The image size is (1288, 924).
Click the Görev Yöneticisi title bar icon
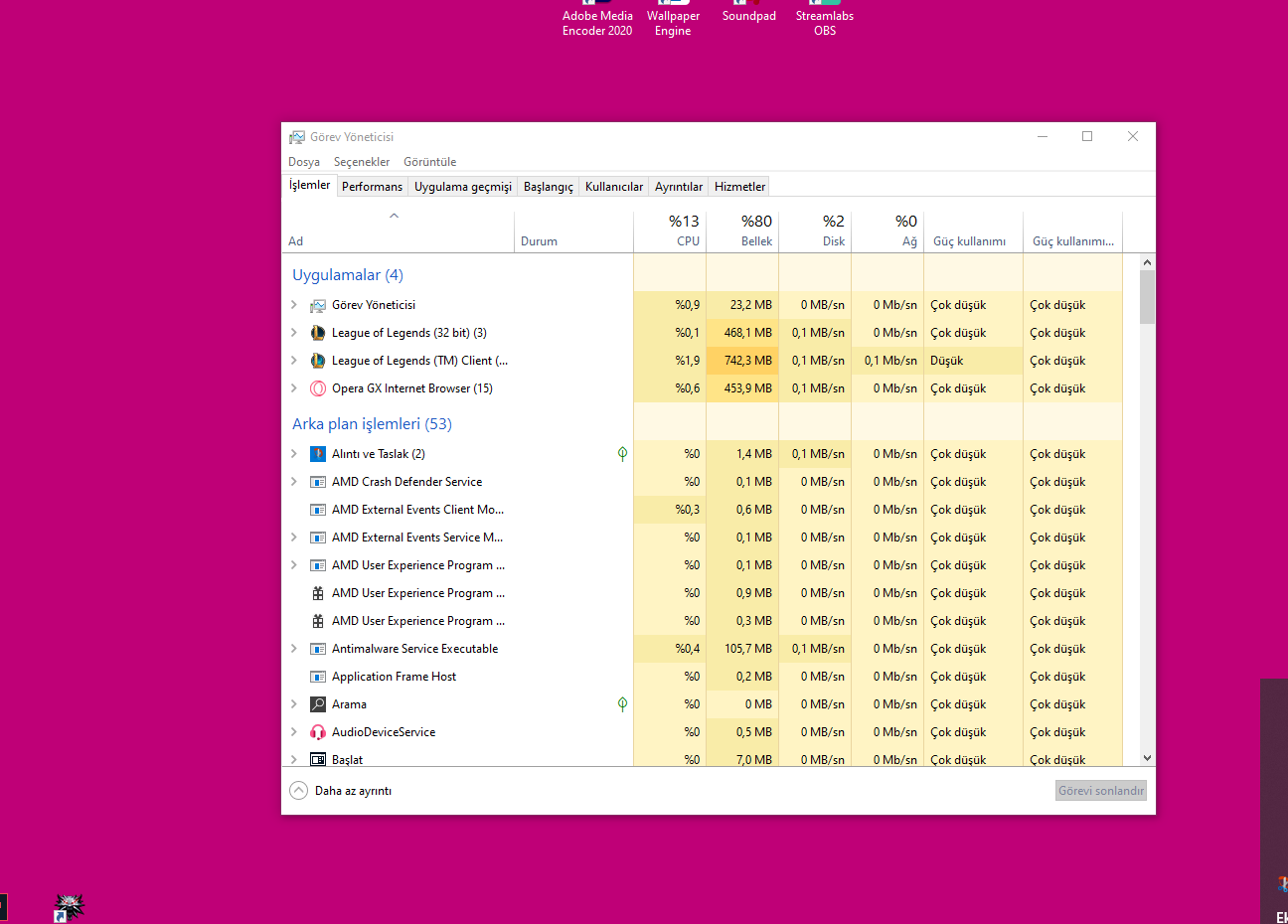pyautogui.click(x=297, y=137)
